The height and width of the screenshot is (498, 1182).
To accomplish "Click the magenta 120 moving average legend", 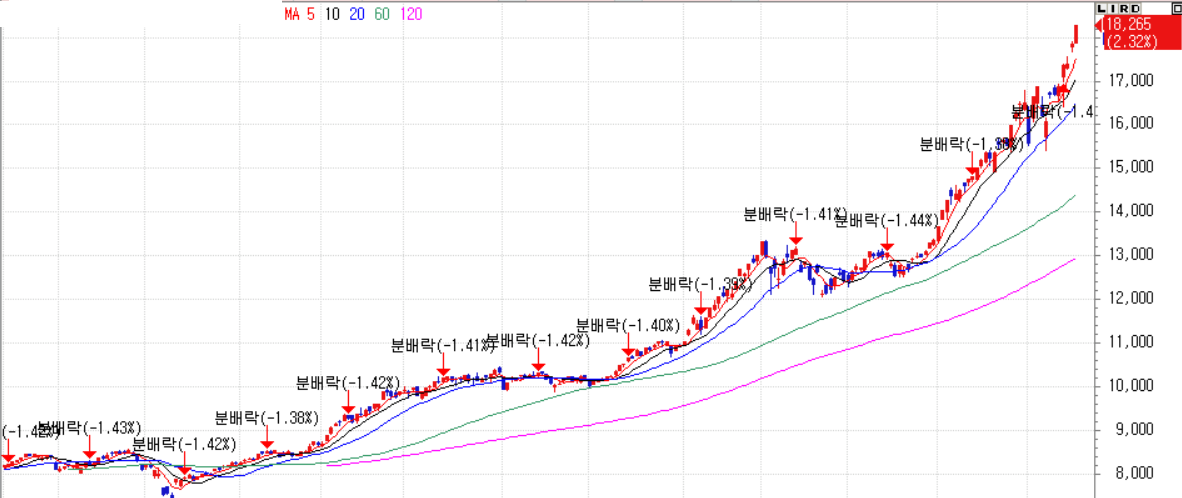I will point(410,14).
